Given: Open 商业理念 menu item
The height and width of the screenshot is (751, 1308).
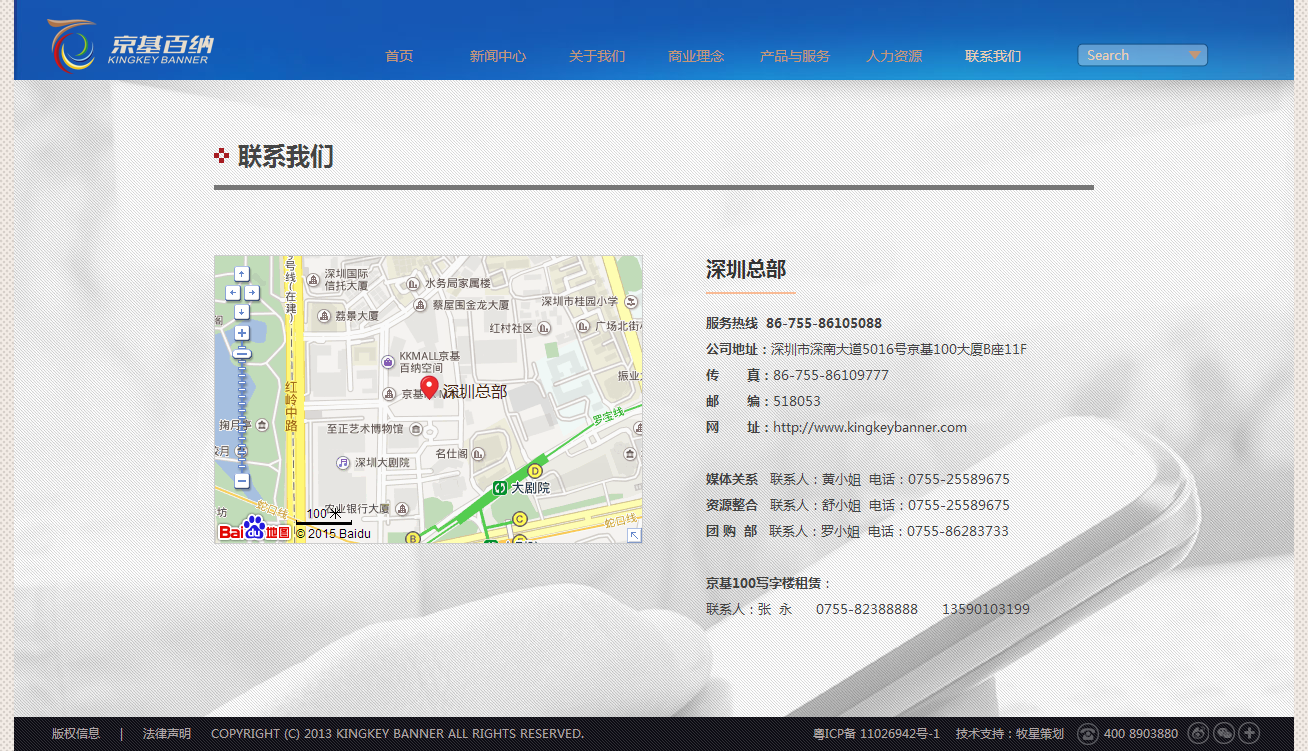Looking at the screenshot, I should pyautogui.click(x=696, y=56).
